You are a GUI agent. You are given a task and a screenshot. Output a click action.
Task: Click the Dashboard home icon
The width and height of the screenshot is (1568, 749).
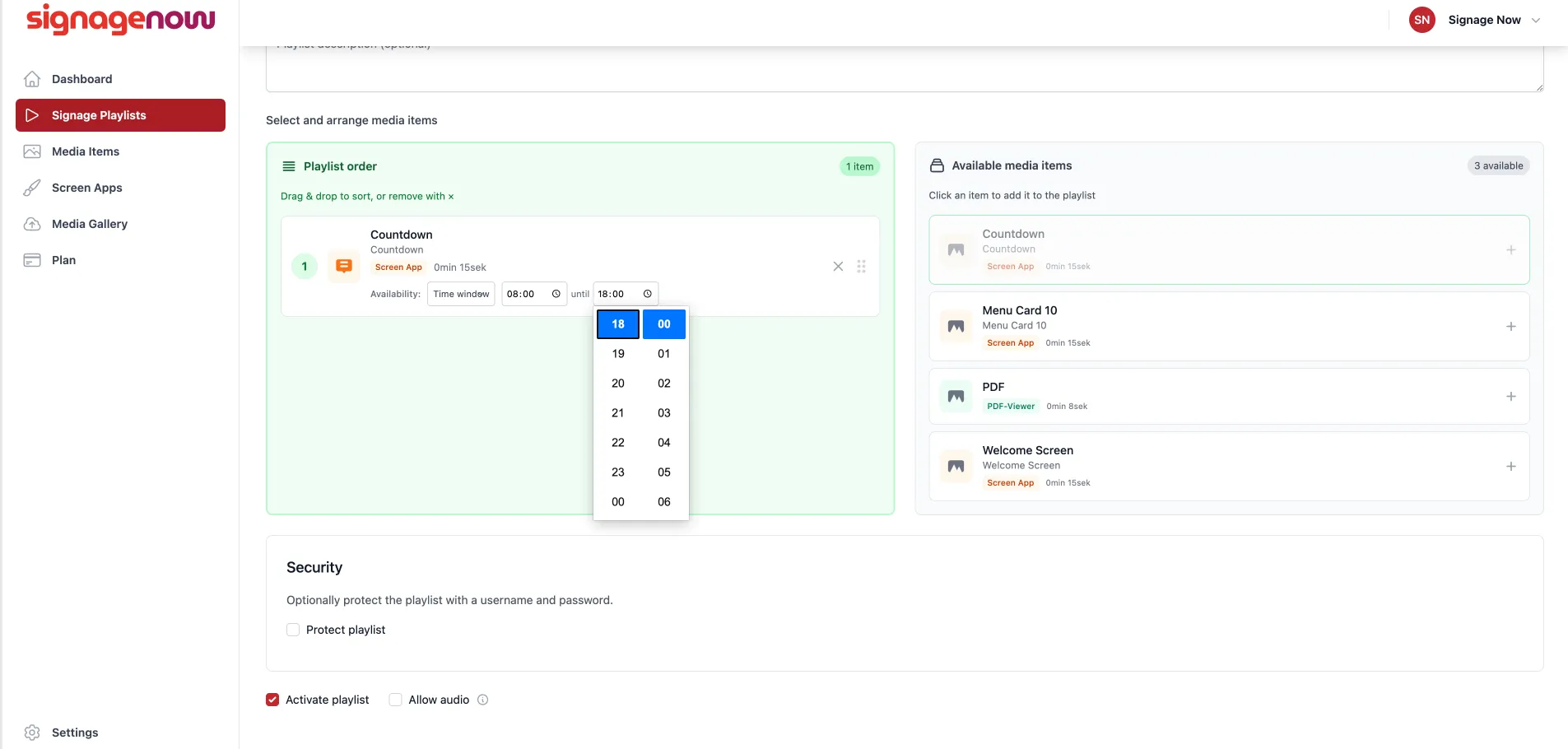[32, 79]
